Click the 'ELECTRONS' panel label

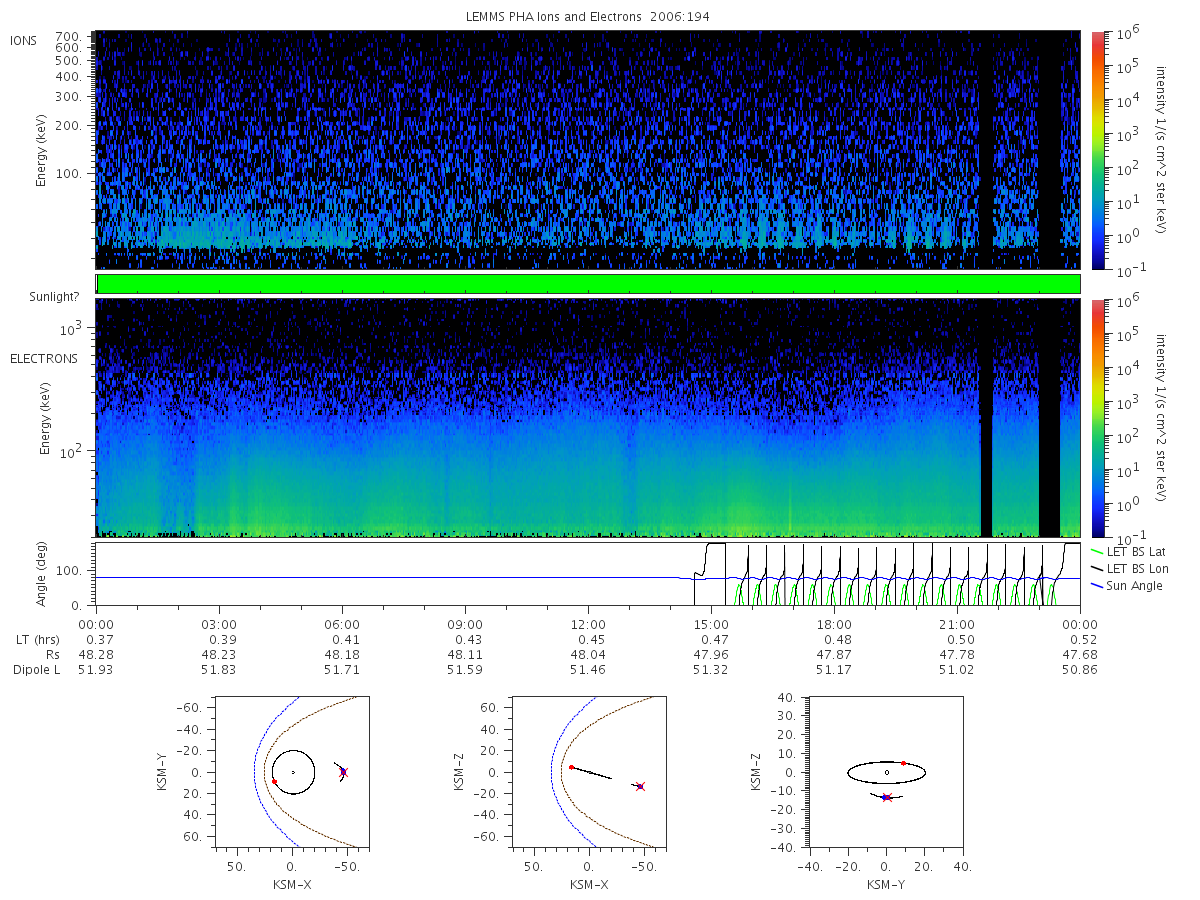coord(44,359)
